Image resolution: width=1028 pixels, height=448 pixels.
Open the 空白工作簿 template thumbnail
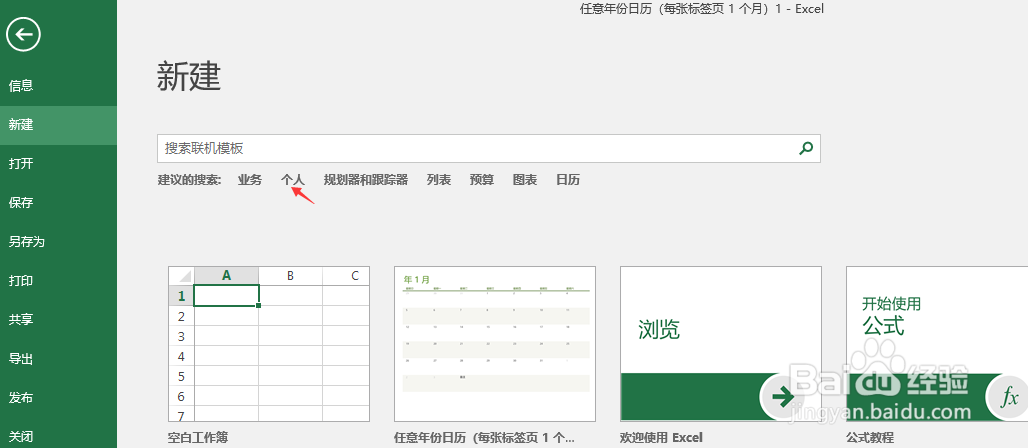click(x=269, y=344)
